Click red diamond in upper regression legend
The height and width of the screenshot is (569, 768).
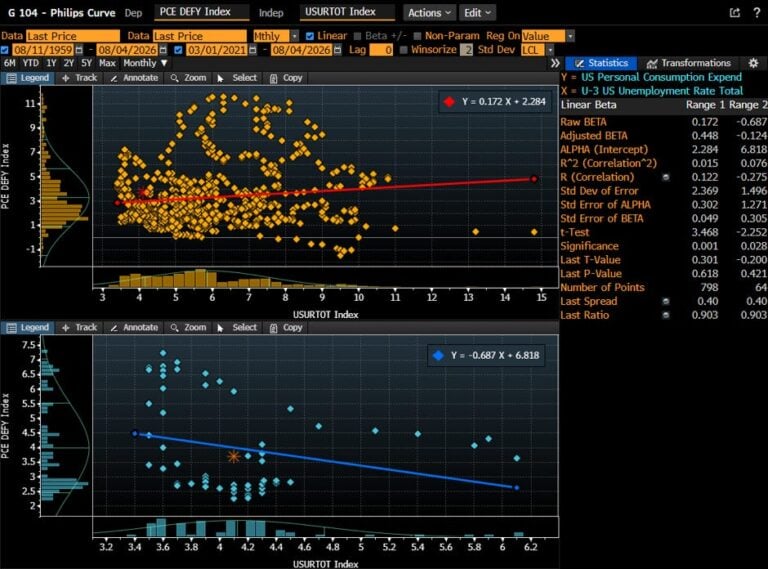[449, 102]
